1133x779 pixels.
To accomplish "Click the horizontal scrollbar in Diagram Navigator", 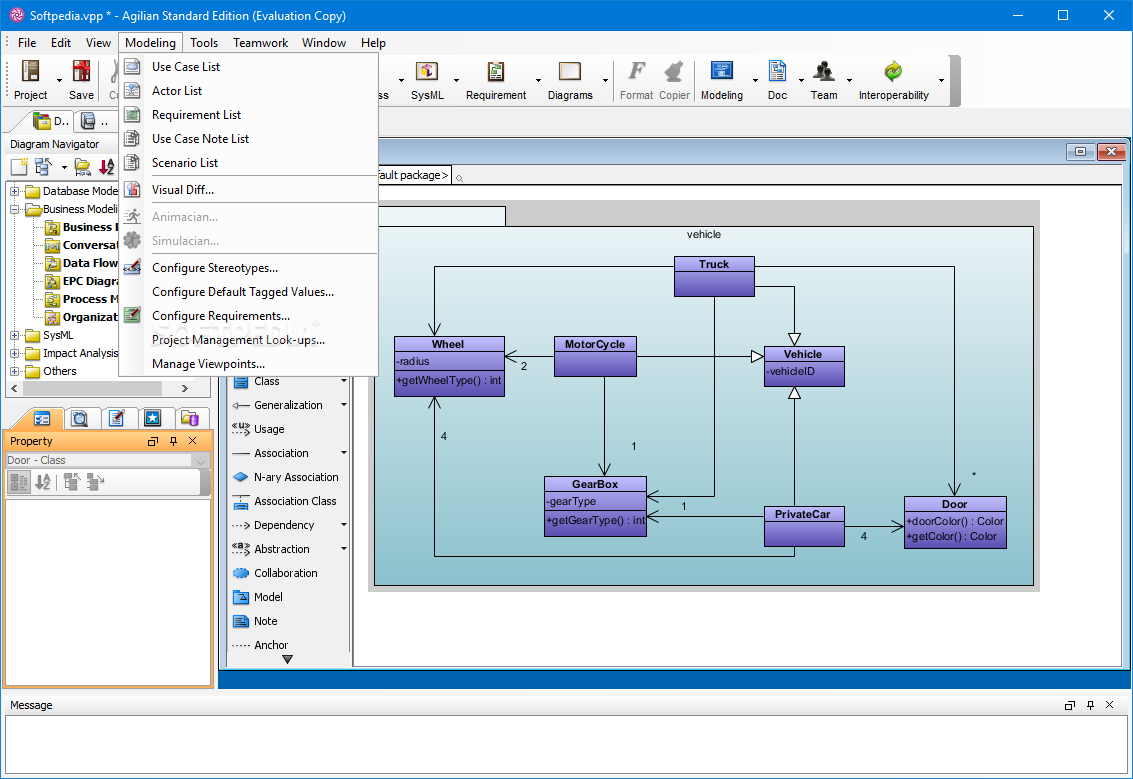I will pyautogui.click(x=92, y=389).
